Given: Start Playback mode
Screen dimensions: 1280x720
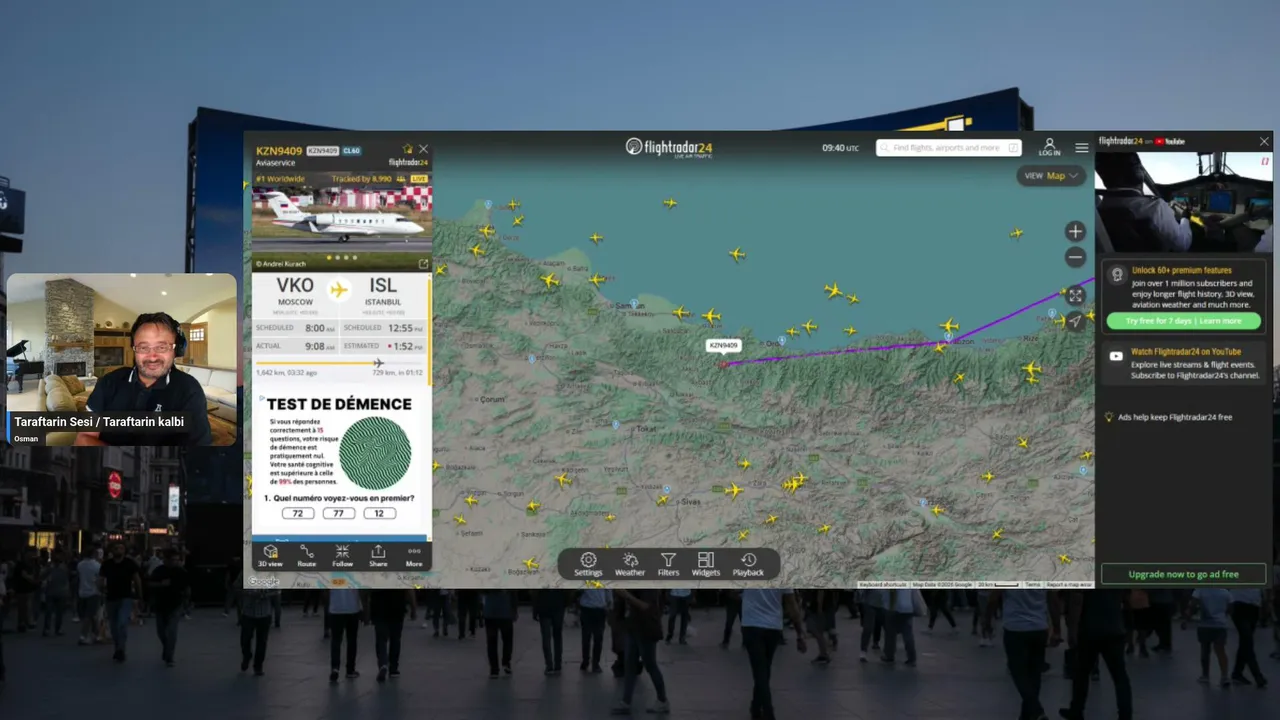Looking at the screenshot, I should tap(748, 565).
